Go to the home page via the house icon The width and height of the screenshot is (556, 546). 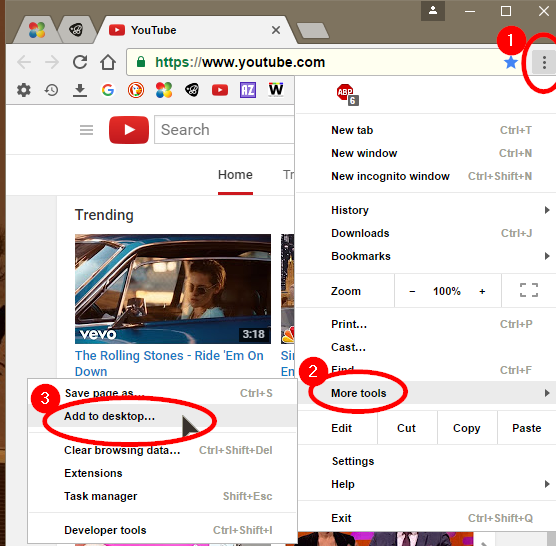pos(108,62)
